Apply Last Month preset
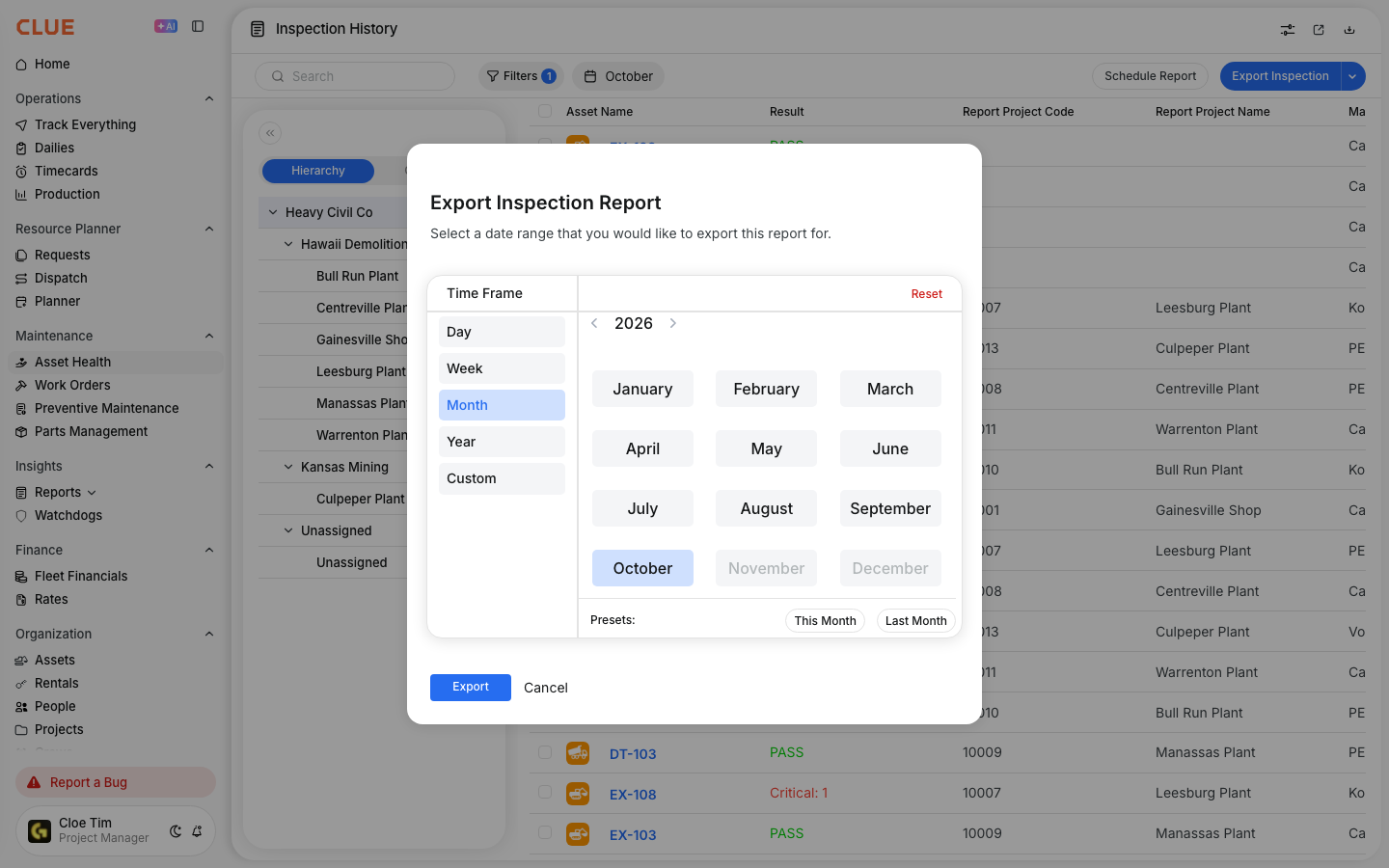Viewport: 1389px width, 868px height. pyautogui.click(x=916, y=620)
